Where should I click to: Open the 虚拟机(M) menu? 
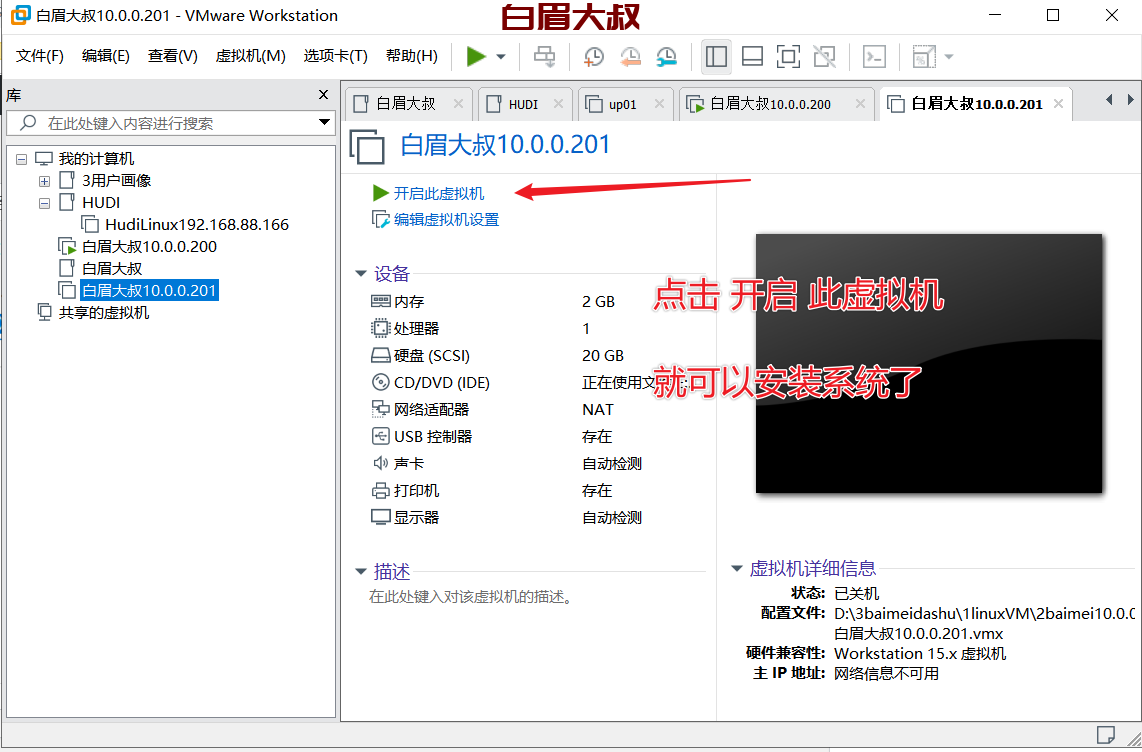pyautogui.click(x=251, y=56)
